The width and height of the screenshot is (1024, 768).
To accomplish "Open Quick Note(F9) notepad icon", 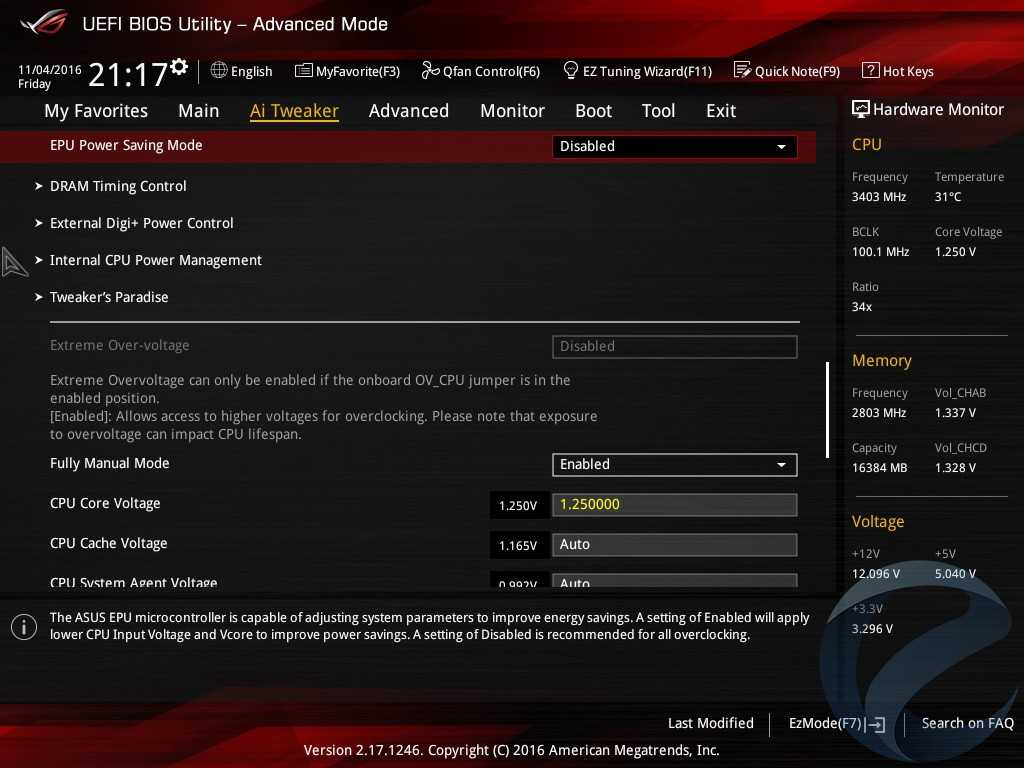I will tap(742, 70).
